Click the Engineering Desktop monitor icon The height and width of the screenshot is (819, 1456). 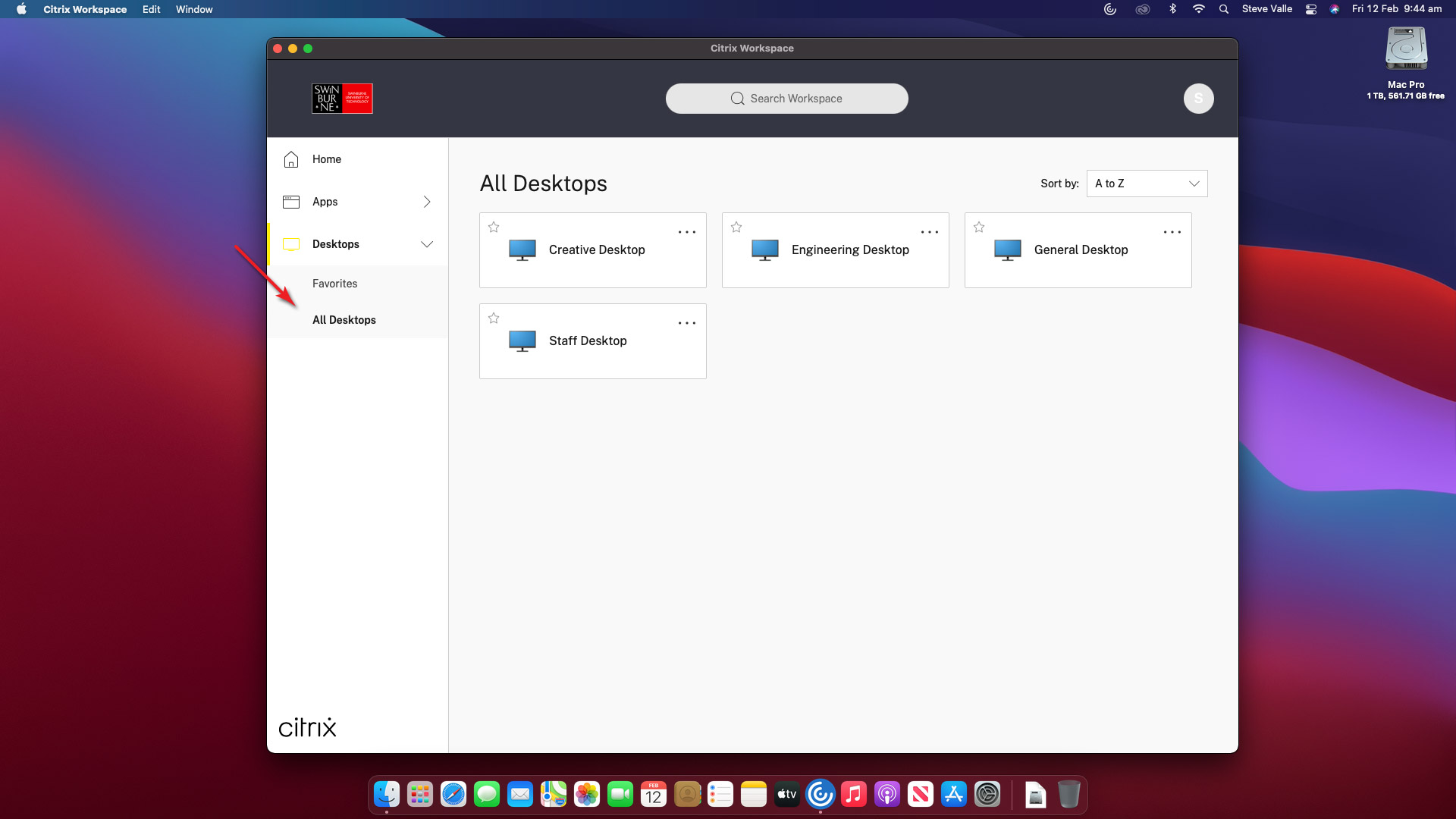[x=765, y=249]
